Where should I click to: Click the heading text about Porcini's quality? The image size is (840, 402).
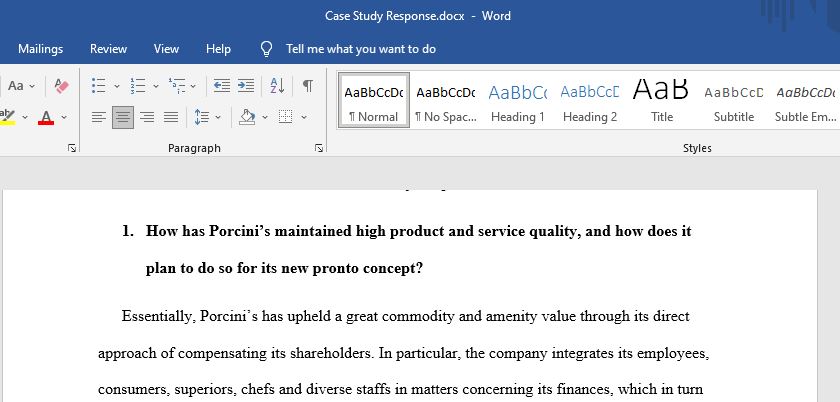418,231
